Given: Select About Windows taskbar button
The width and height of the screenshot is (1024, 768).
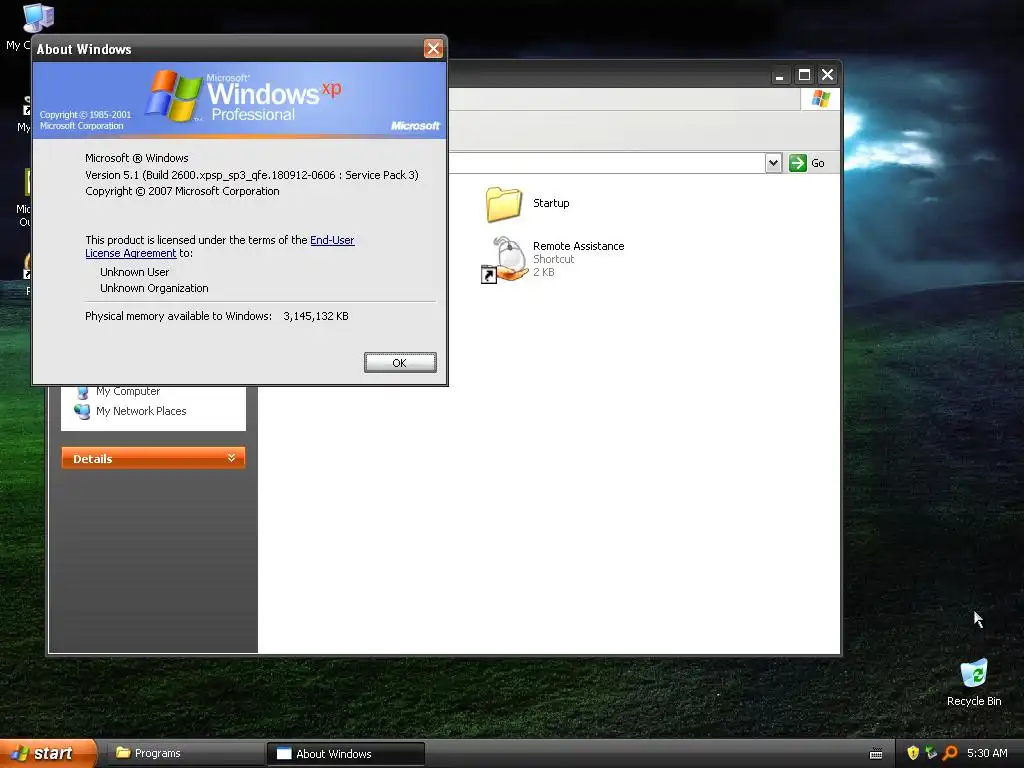Looking at the screenshot, I should pyautogui.click(x=345, y=754).
